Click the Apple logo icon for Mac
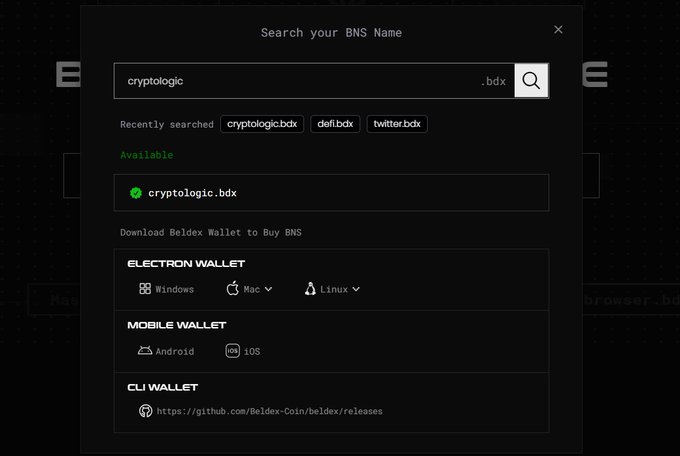 233,289
